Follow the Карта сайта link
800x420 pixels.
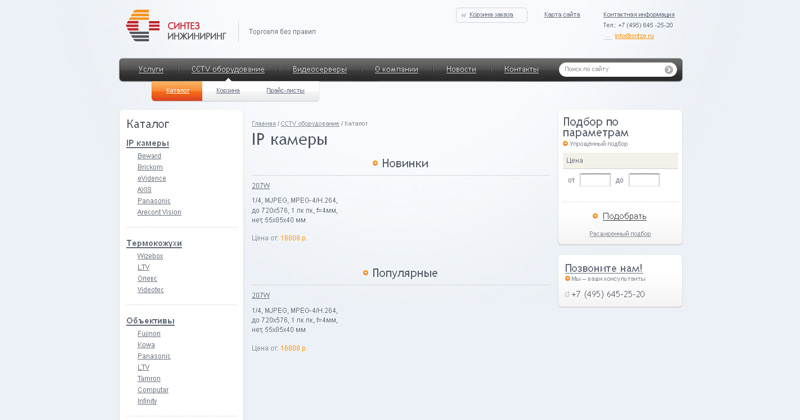click(562, 15)
